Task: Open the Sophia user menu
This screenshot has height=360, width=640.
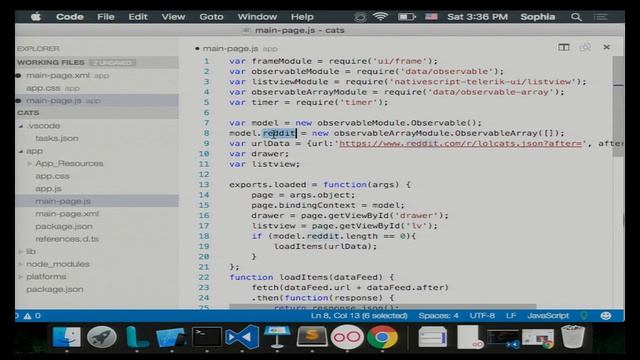Action: pyautogui.click(x=538, y=17)
